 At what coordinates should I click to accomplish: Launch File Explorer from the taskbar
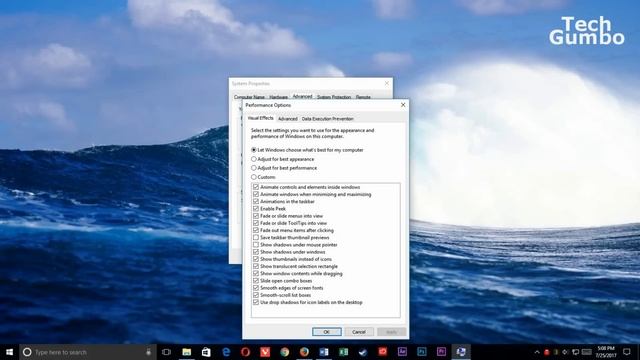[187, 352]
